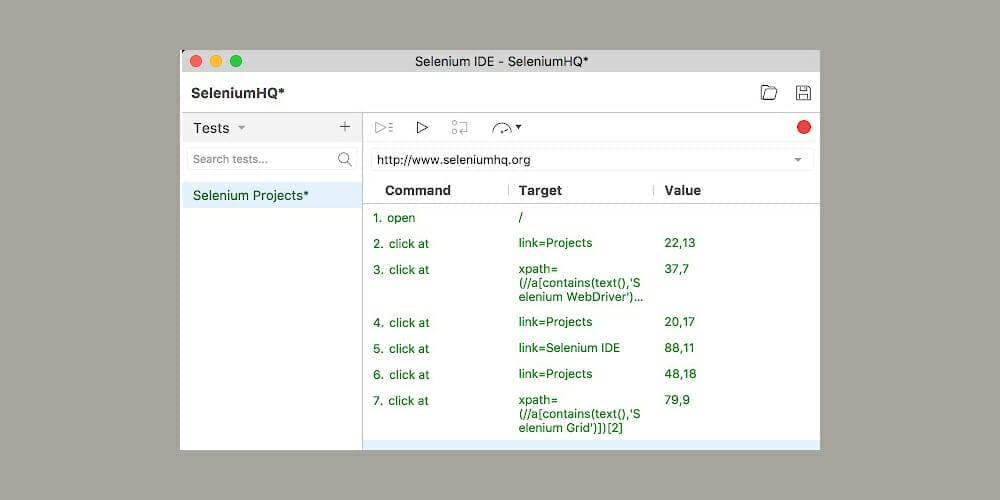Click the Selenium WebDriver xpath target
Screen dimensions: 1000x500
click(x=580, y=283)
